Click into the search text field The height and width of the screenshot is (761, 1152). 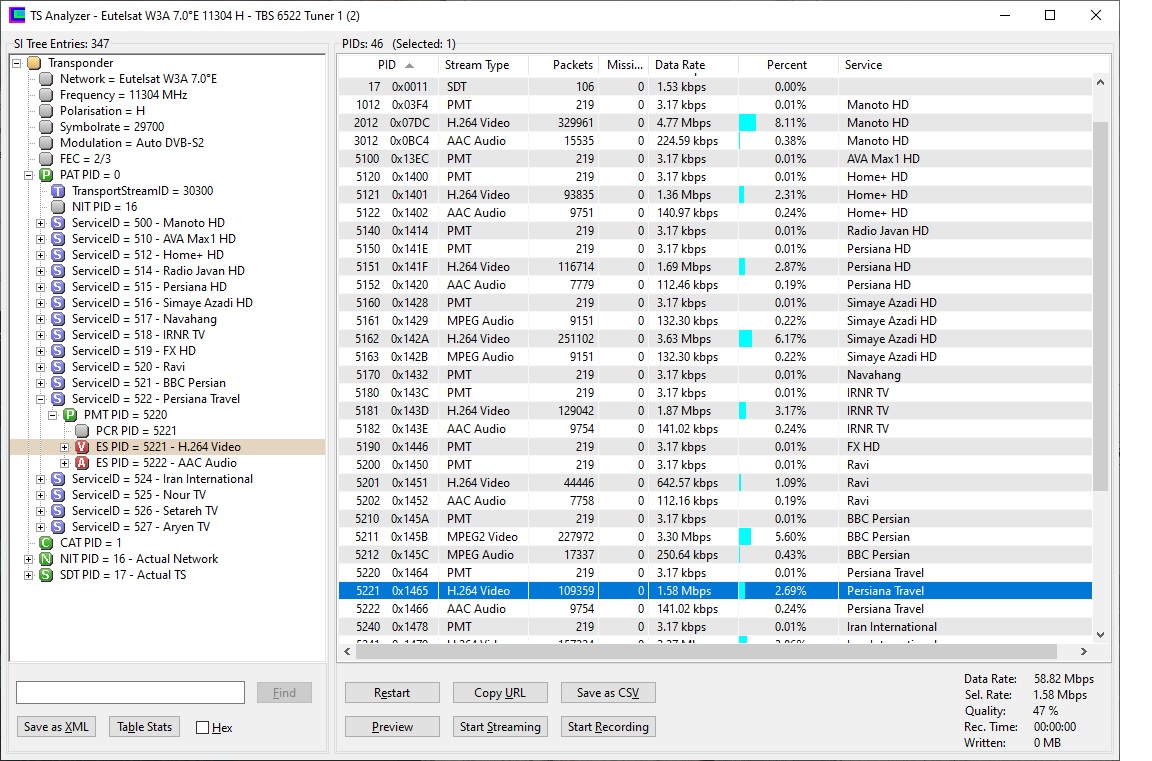(x=130, y=693)
